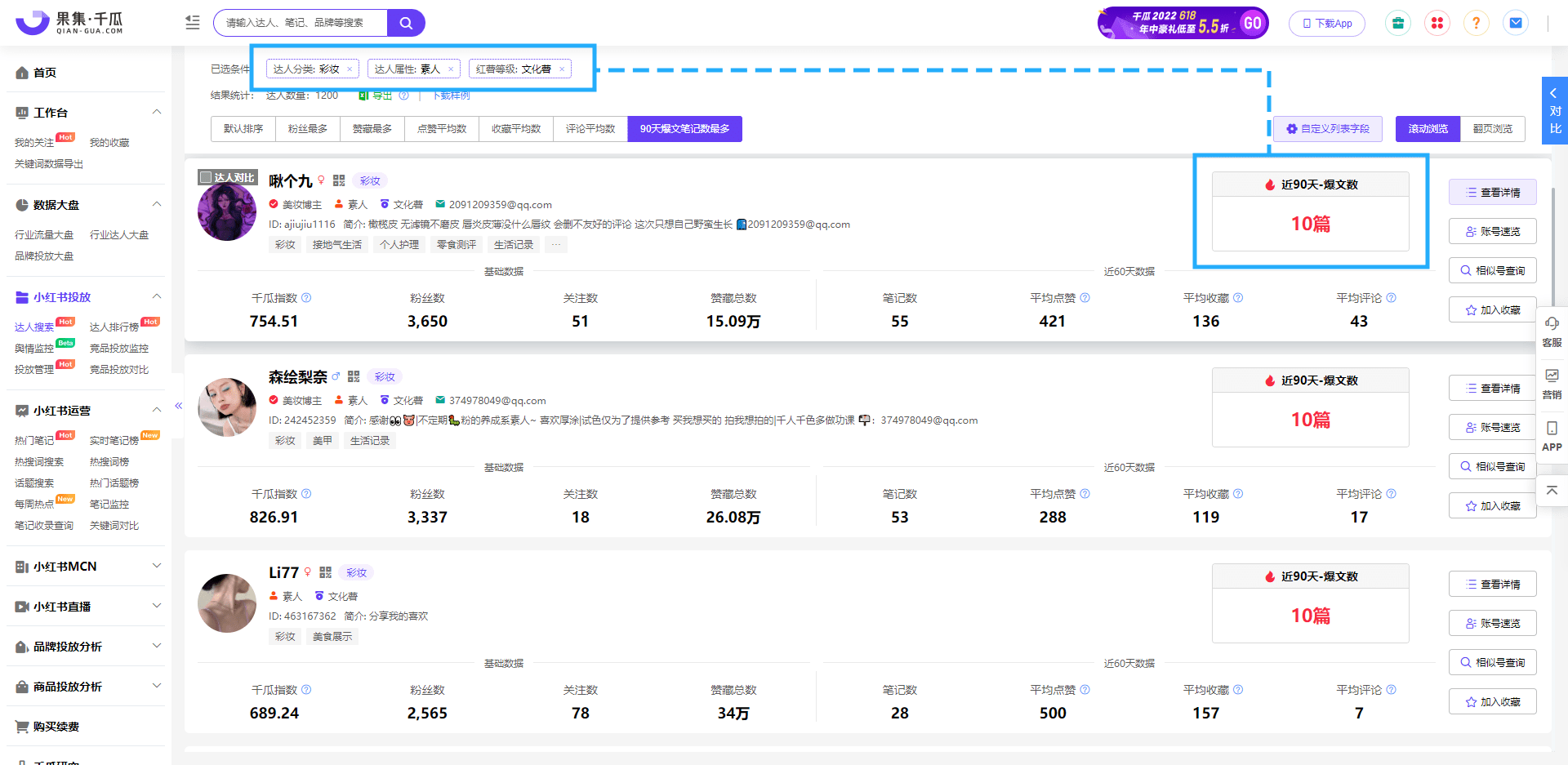The height and width of the screenshot is (765, 1568).
Task: Switch to 翻页浏览 mode
Action: click(1493, 129)
